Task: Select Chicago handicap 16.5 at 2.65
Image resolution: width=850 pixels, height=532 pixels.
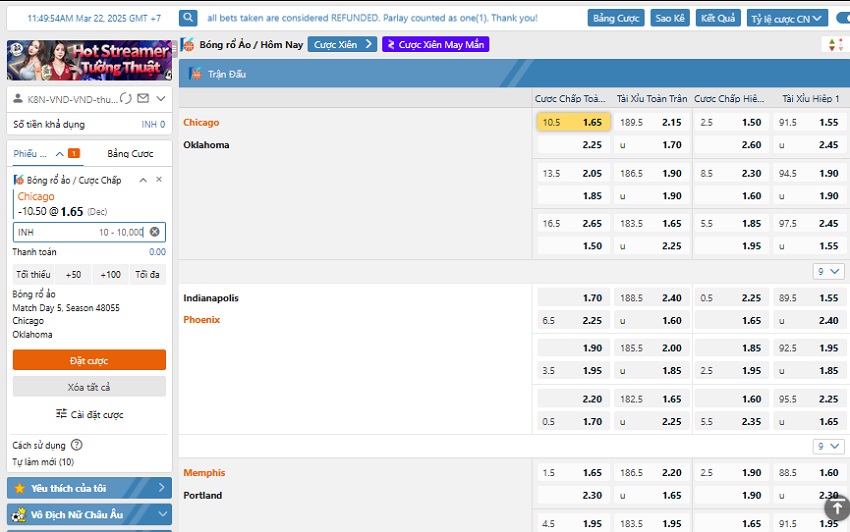Action: 574,223
